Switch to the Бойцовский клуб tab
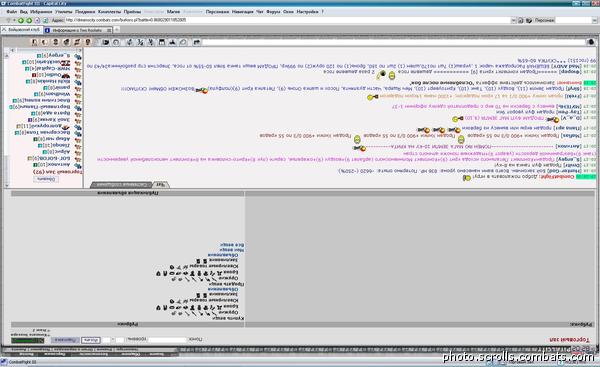 (21, 29)
